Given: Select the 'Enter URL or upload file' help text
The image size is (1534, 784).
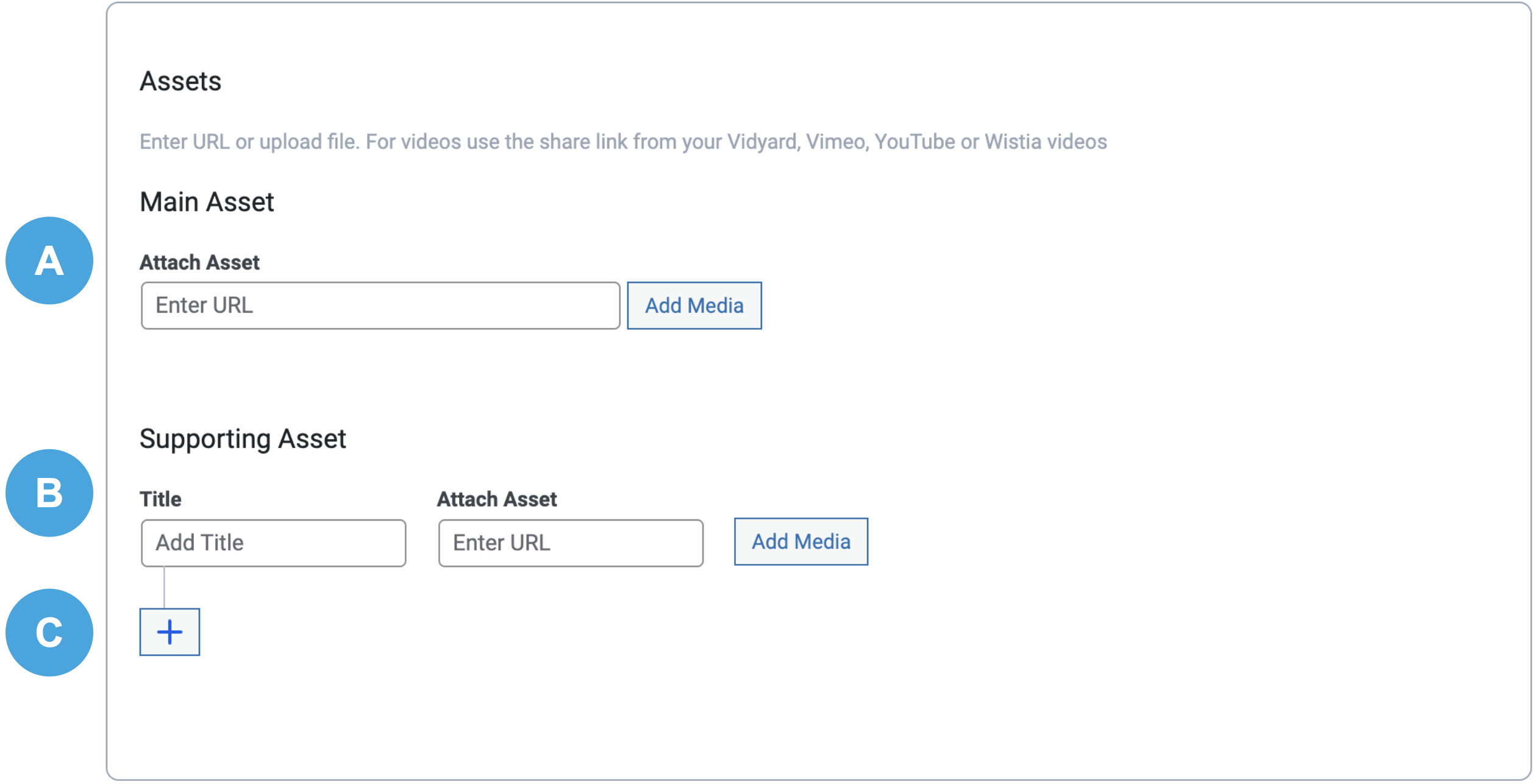Looking at the screenshot, I should coord(623,142).
